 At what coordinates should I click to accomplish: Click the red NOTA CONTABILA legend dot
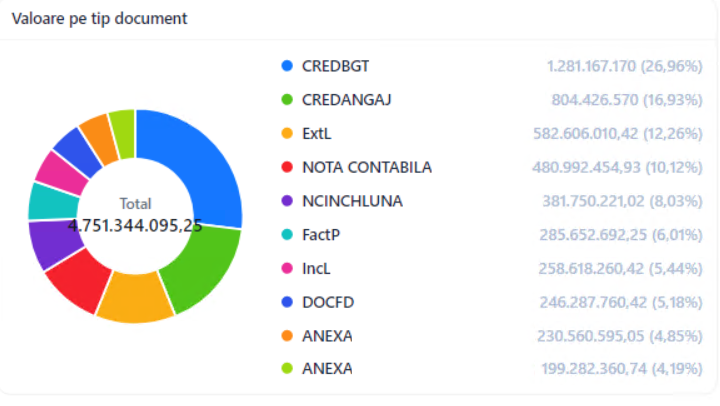pos(287,167)
